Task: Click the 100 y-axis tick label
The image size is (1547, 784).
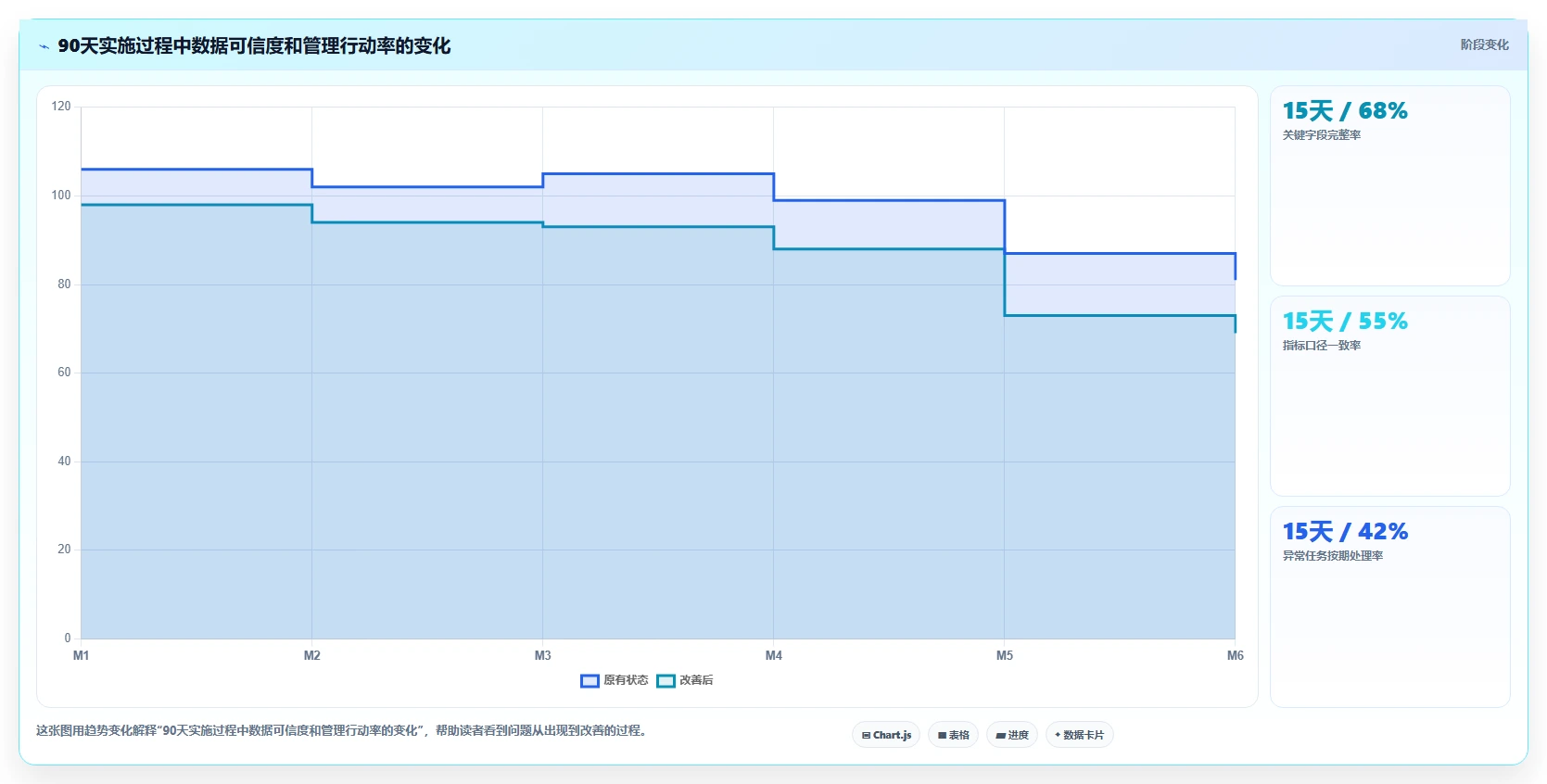Action: (x=61, y=196)
